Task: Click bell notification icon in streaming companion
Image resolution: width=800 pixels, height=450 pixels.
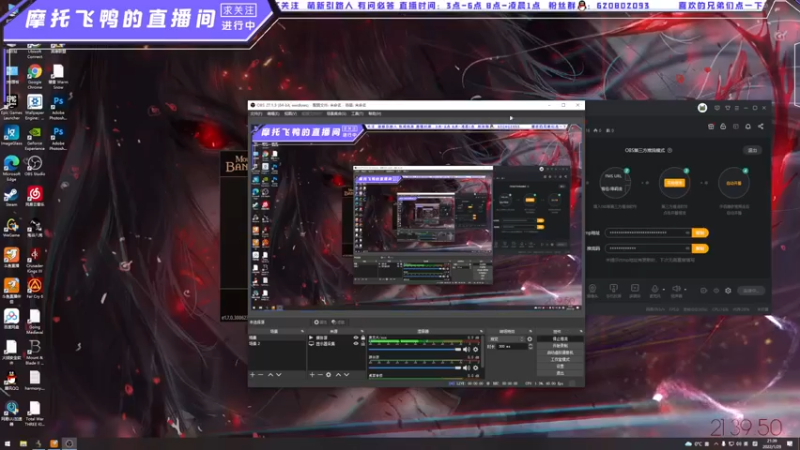Action: point(748,126)
